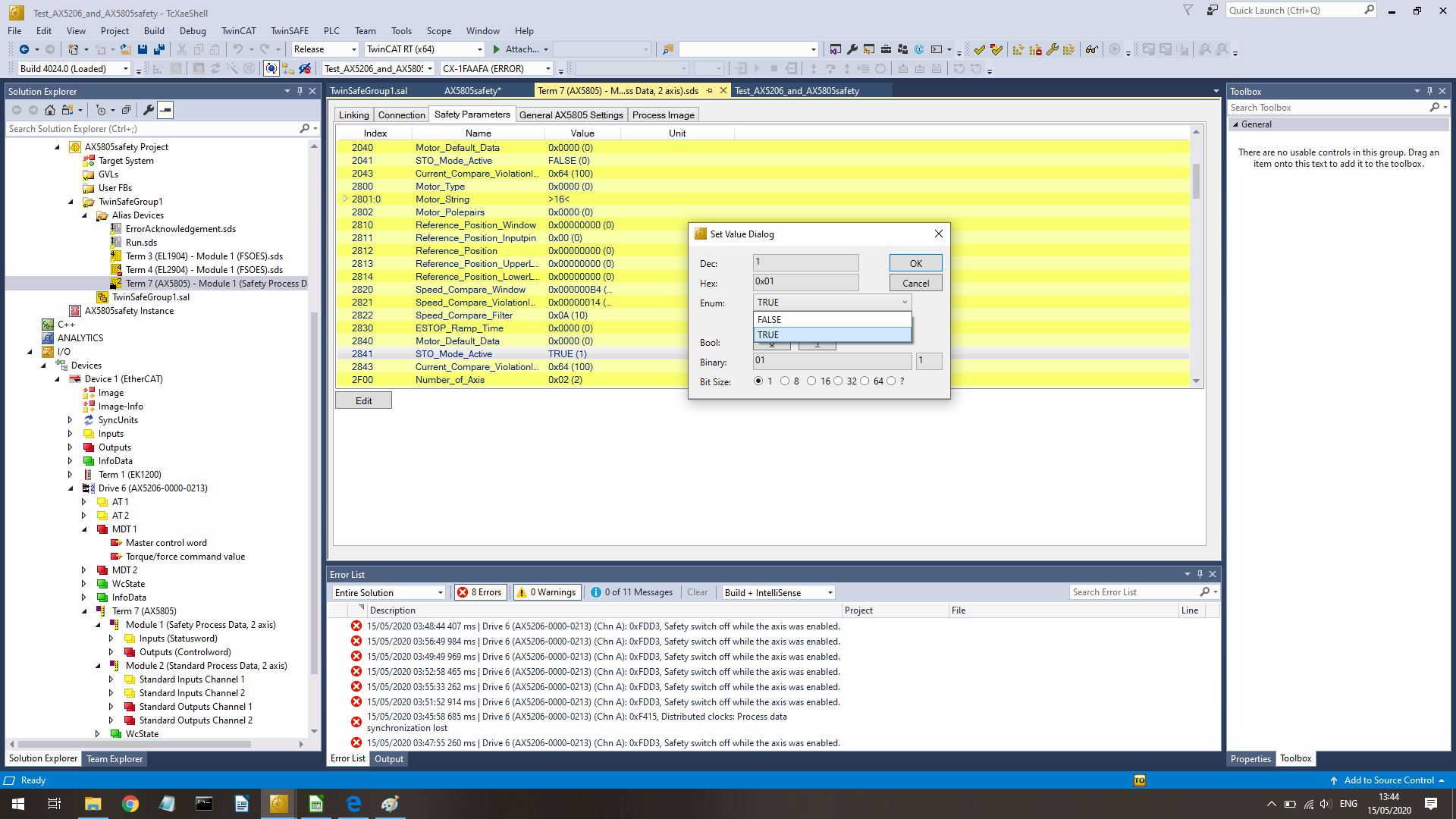Open the Release configuration dropdown
Screen dimensions: 1456x819
point(353,49)
